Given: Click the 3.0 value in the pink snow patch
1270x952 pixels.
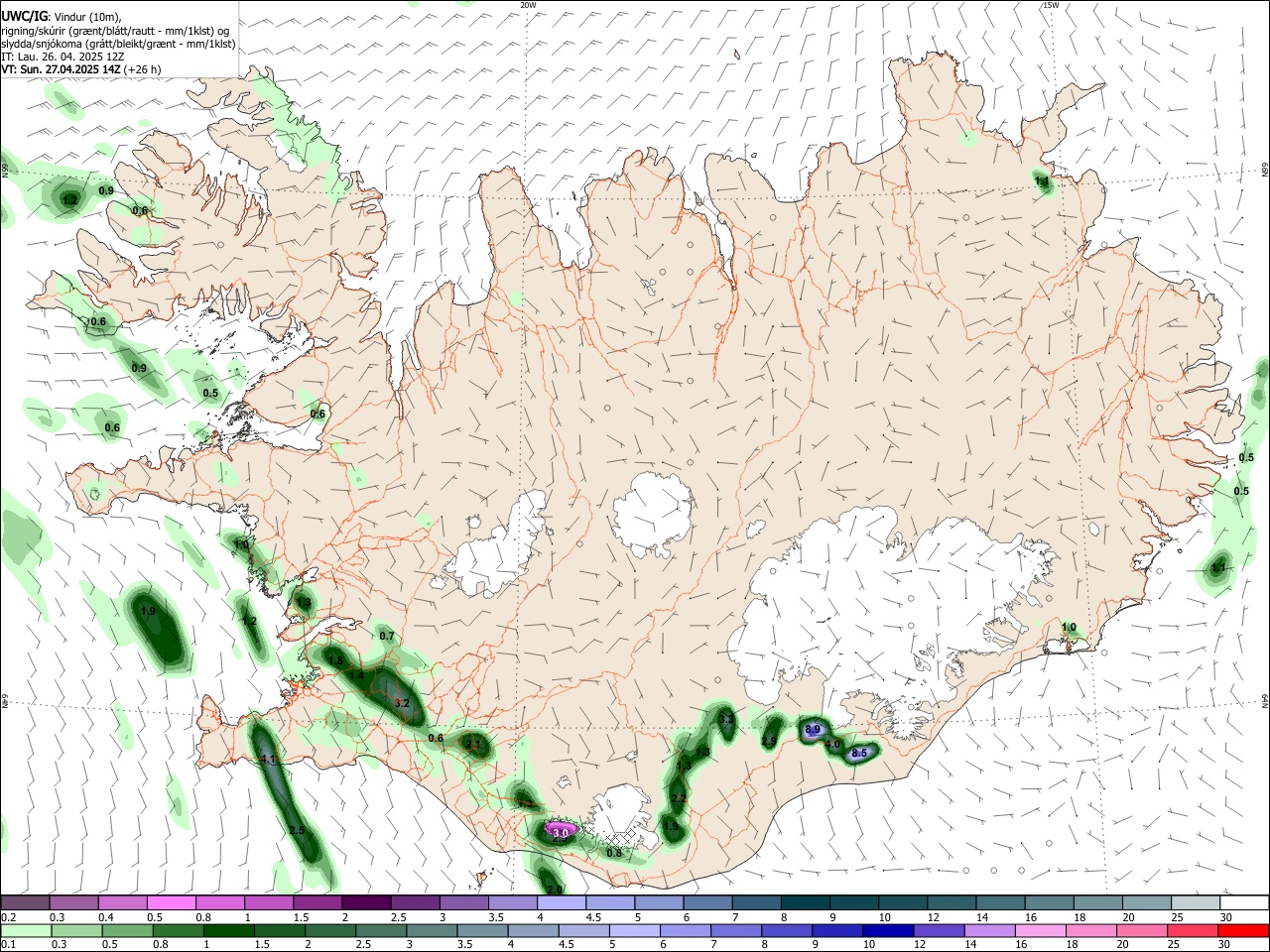Looking at the screenshot, I should [561, 833].
